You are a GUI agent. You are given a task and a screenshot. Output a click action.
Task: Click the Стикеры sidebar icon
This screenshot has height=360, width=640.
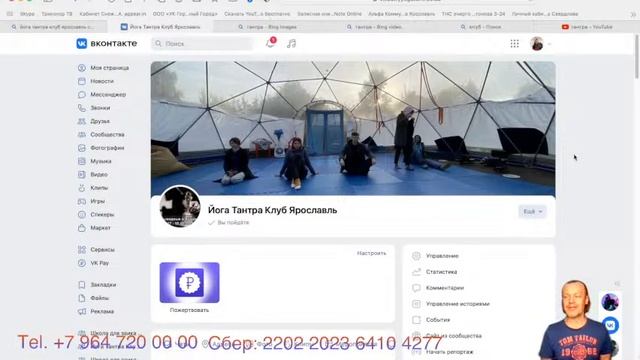(x=82, y=214)
